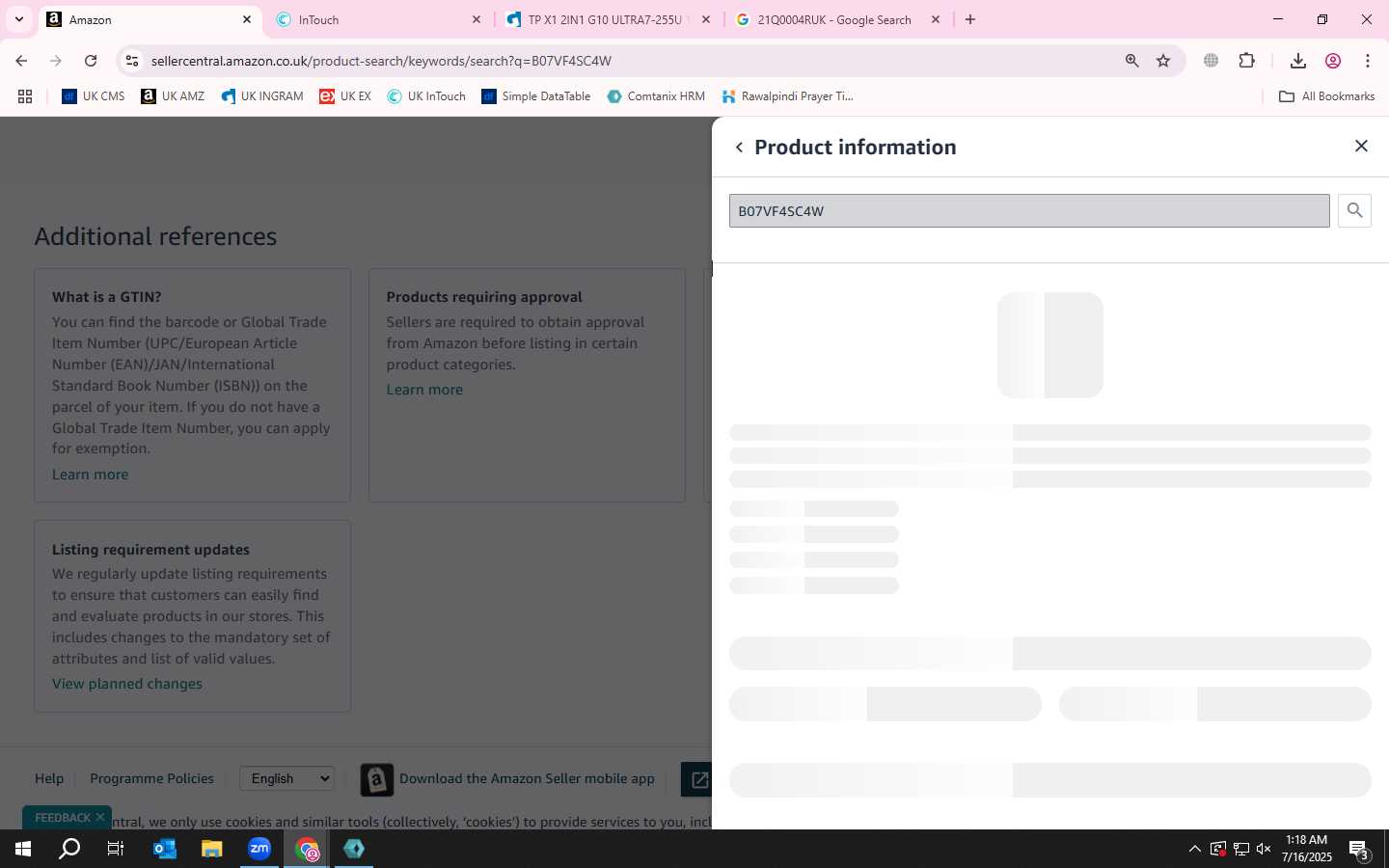This screenshot has width=1389, height=868.
Task: Click the globe extension icon
Action: 1211,61
